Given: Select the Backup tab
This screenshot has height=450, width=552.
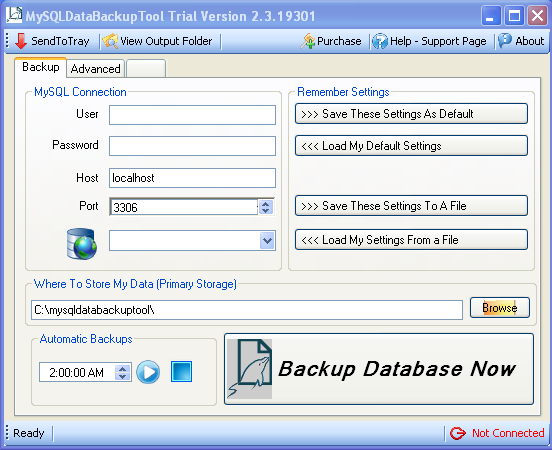Looking at the screenshot, I should 40,67.
